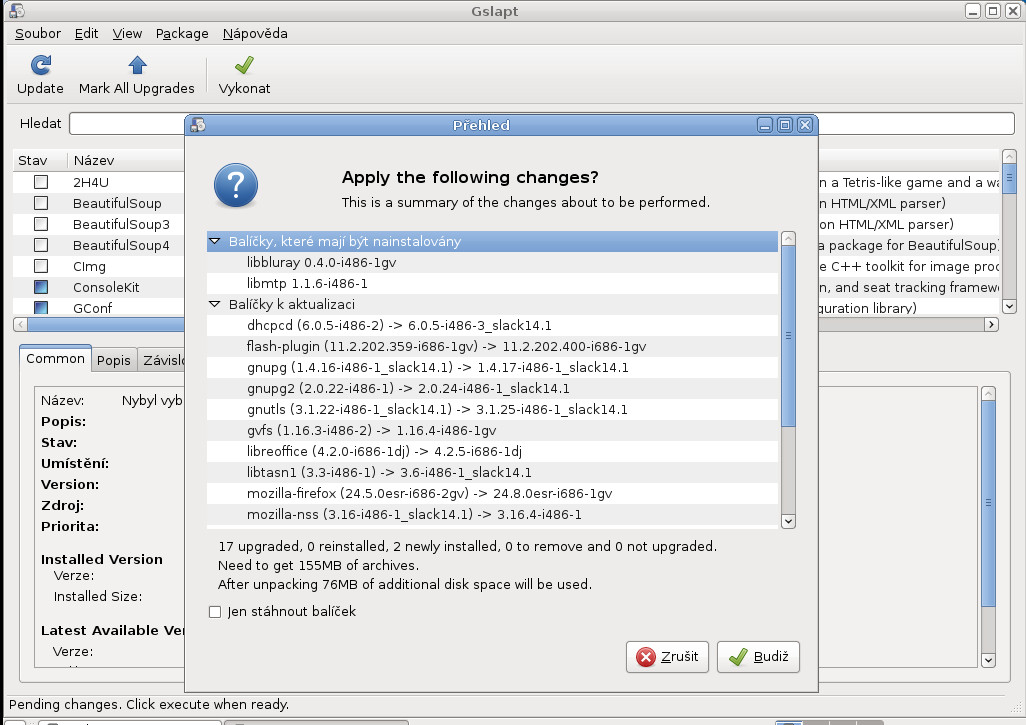Switch to the Popis tab
Screen dimensions: 1026x725
pyautogui.click(x=114, y=360)
